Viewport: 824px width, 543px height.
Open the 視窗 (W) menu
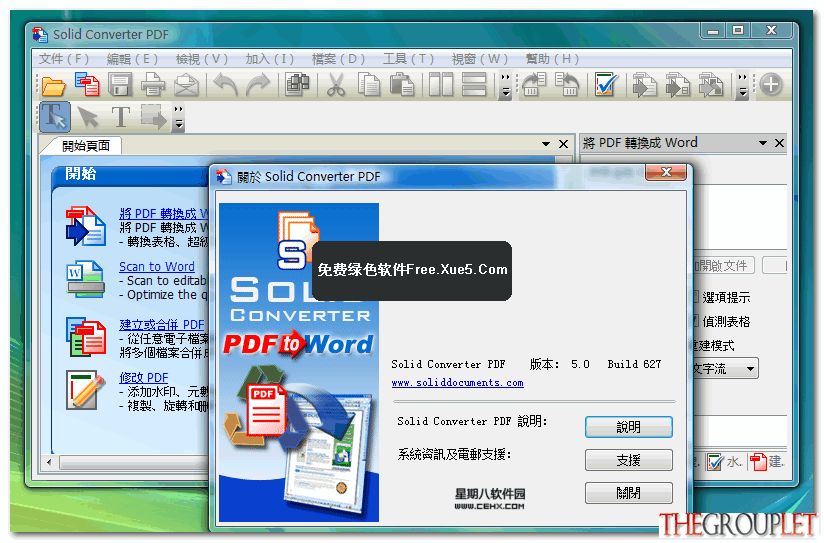(480, 59)
